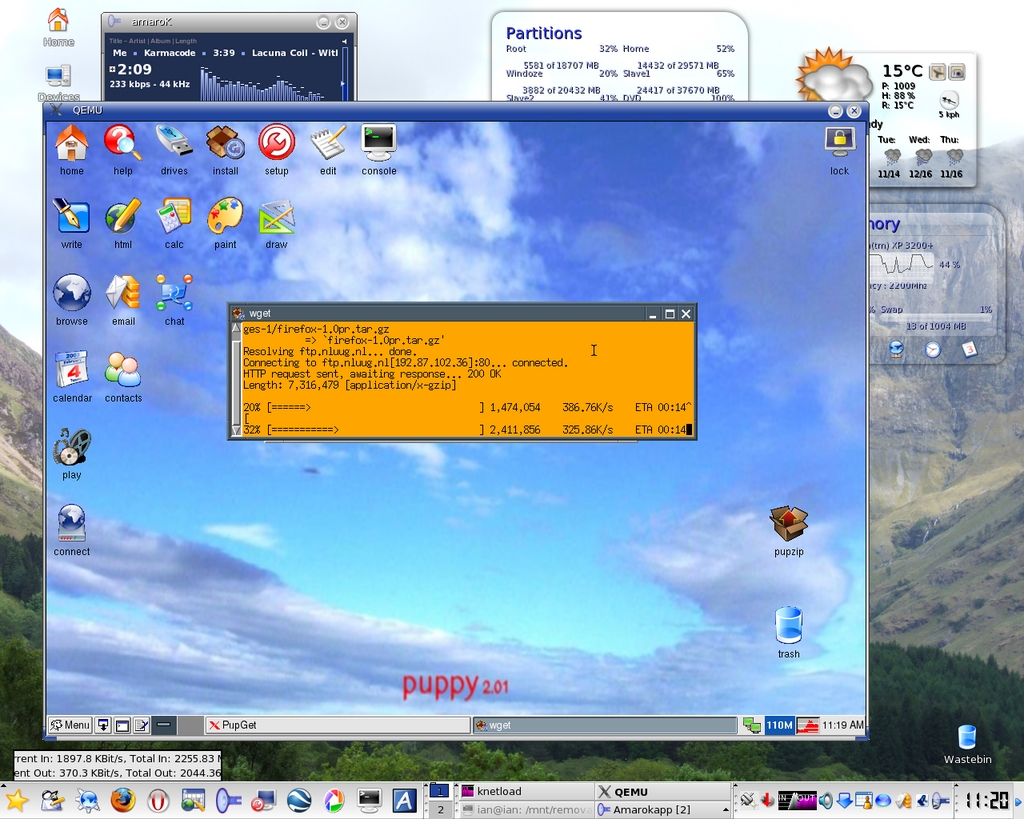Image resolution: width=1024 pixels, height=819 pixels.
Task: Click the amaroK track position 2:09
Action: [x=135, y=69]
